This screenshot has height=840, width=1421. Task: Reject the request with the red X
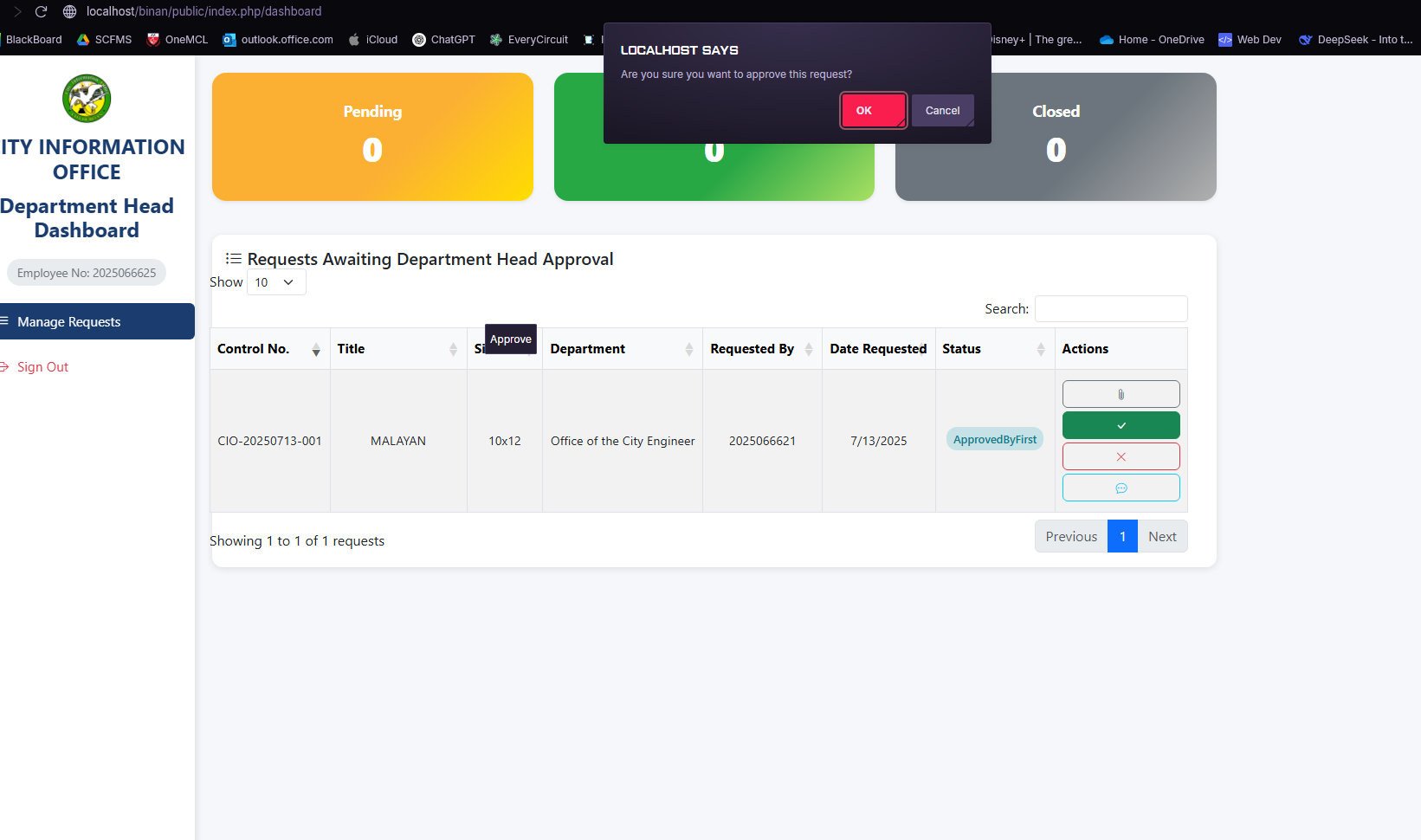tap(1121, 456)
